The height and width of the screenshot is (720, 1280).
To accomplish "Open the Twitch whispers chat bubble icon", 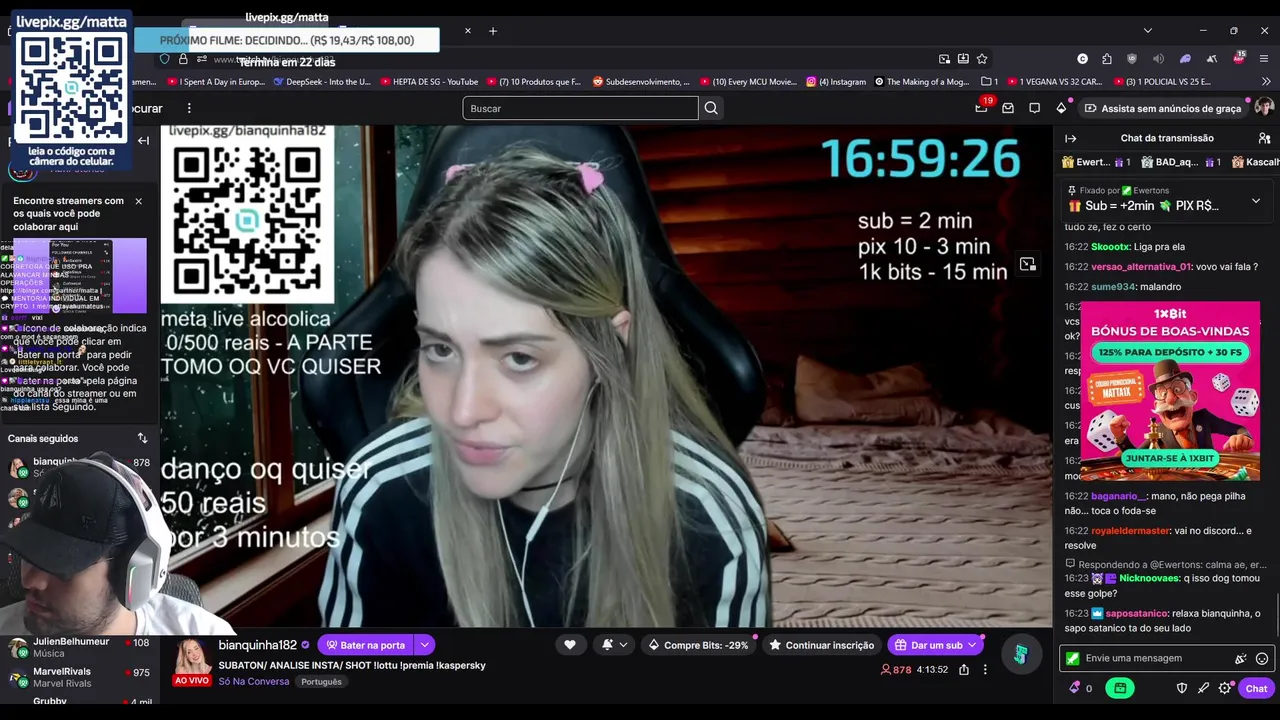I will coord(1035,108).
